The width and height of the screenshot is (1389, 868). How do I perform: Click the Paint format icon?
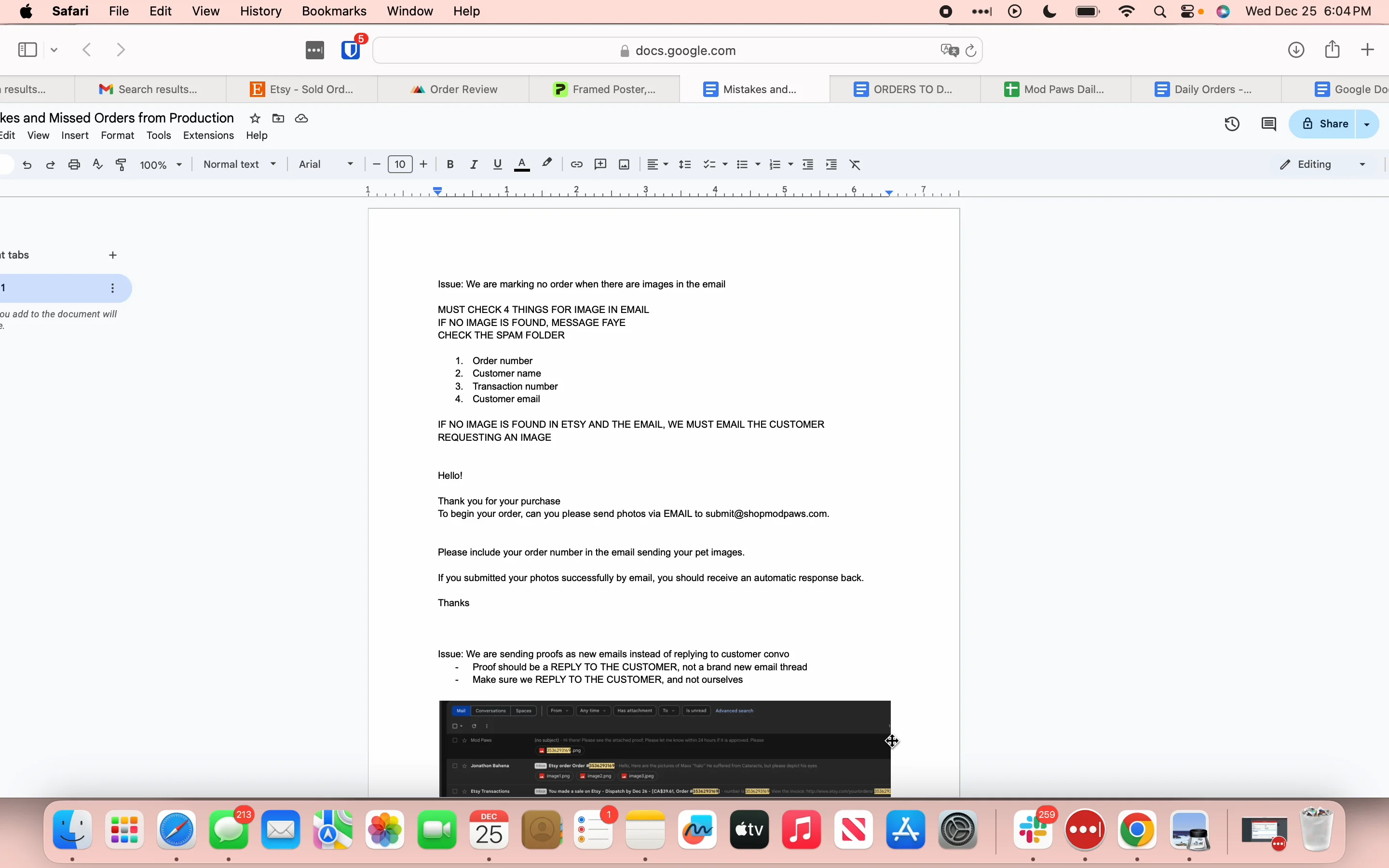121,165
